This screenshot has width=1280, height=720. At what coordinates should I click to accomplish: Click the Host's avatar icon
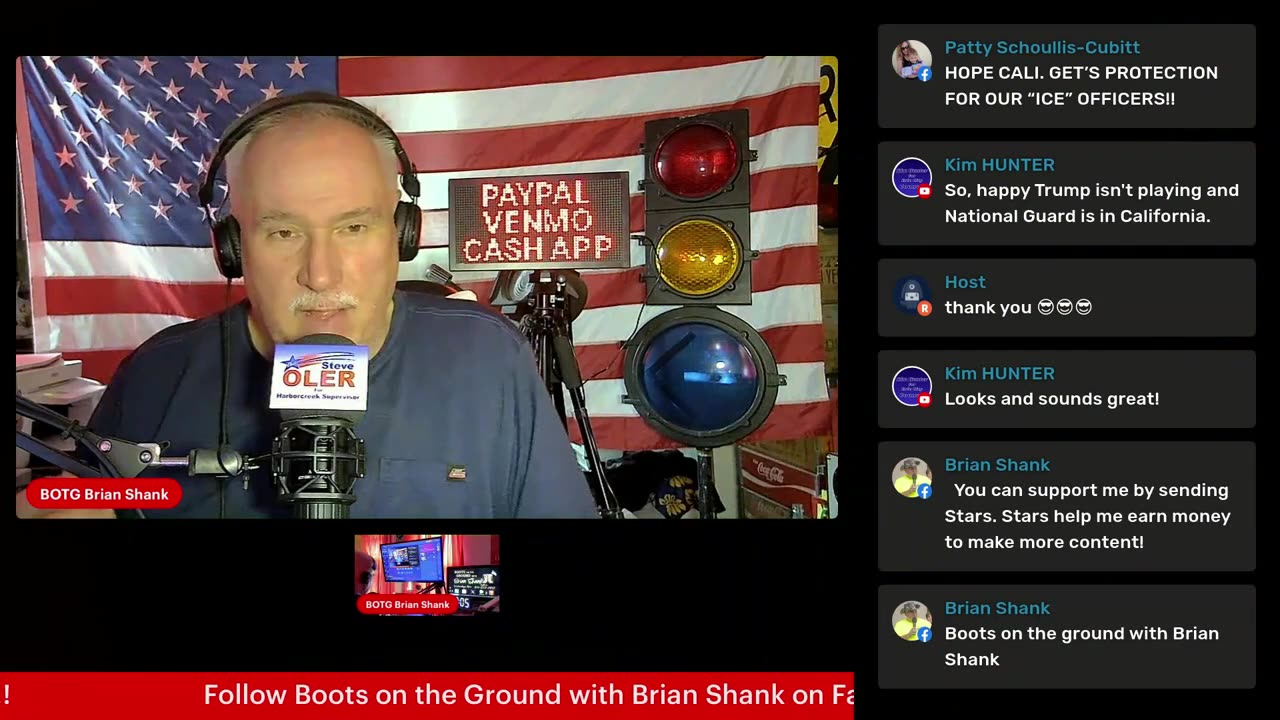[x=911, y=295]
